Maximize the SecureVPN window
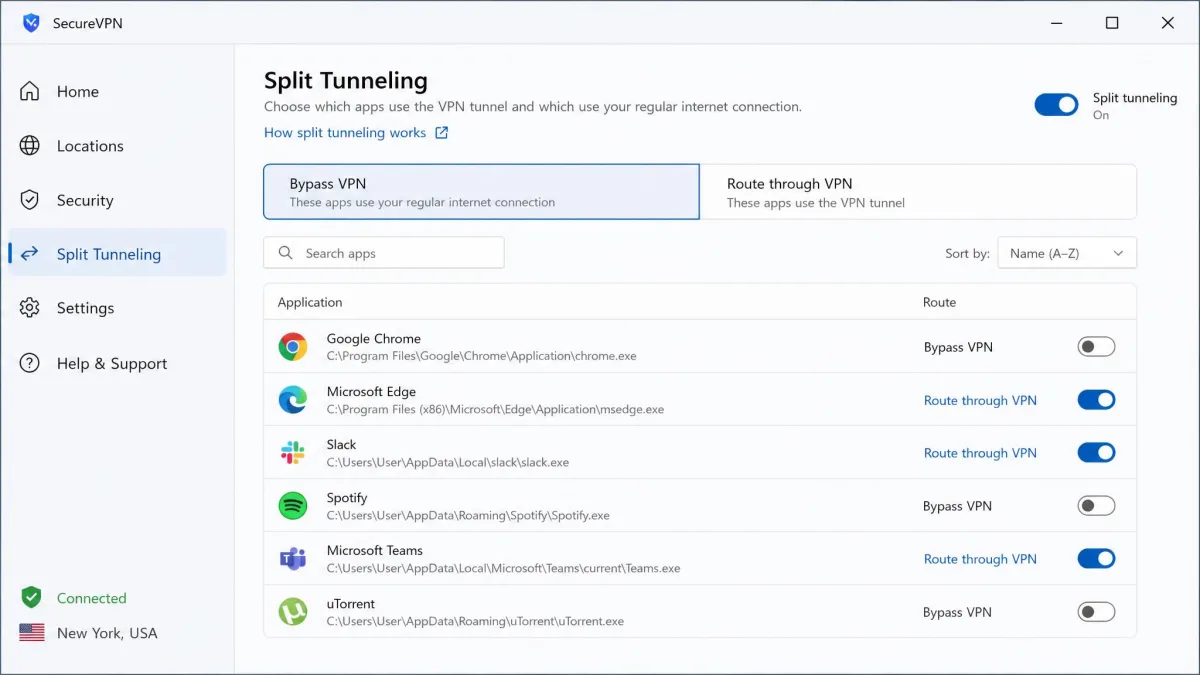The height and width of the screenshot is (675, 1200). click(1112, 23)
